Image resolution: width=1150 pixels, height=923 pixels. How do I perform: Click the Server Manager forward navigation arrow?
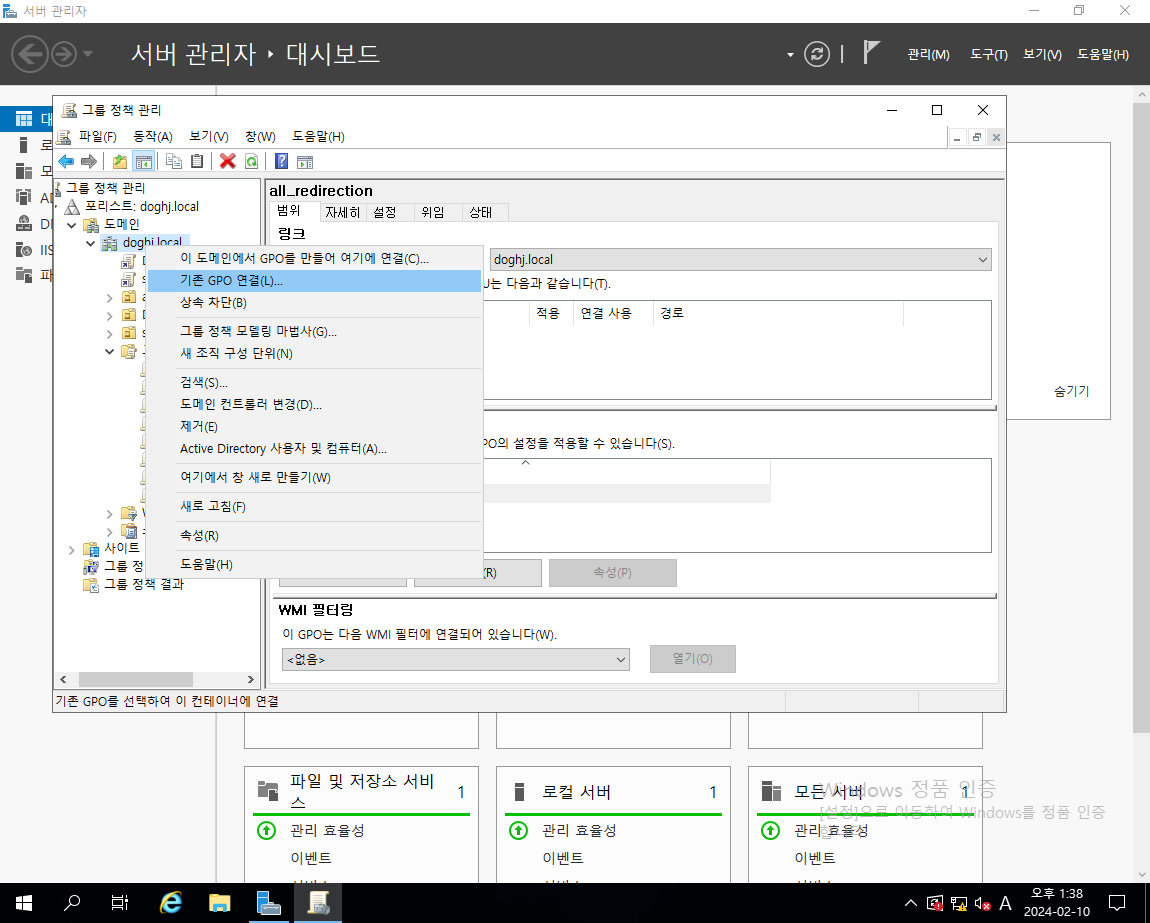pyautogui.click(x=64, y=54)
